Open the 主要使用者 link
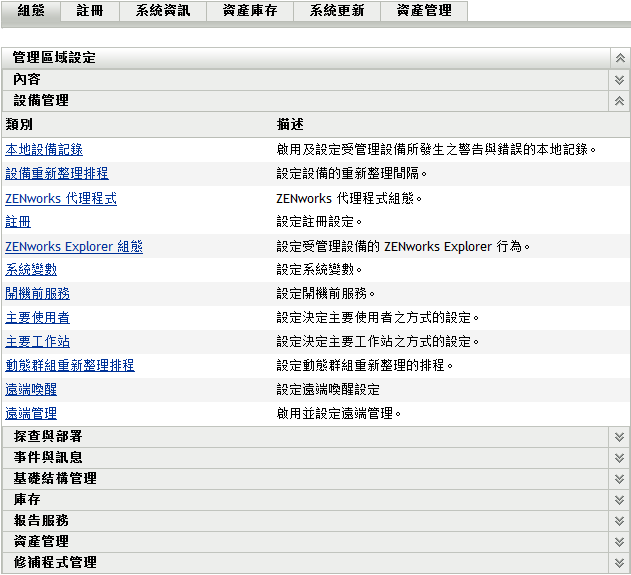631x575 pixels. (37, 317)
